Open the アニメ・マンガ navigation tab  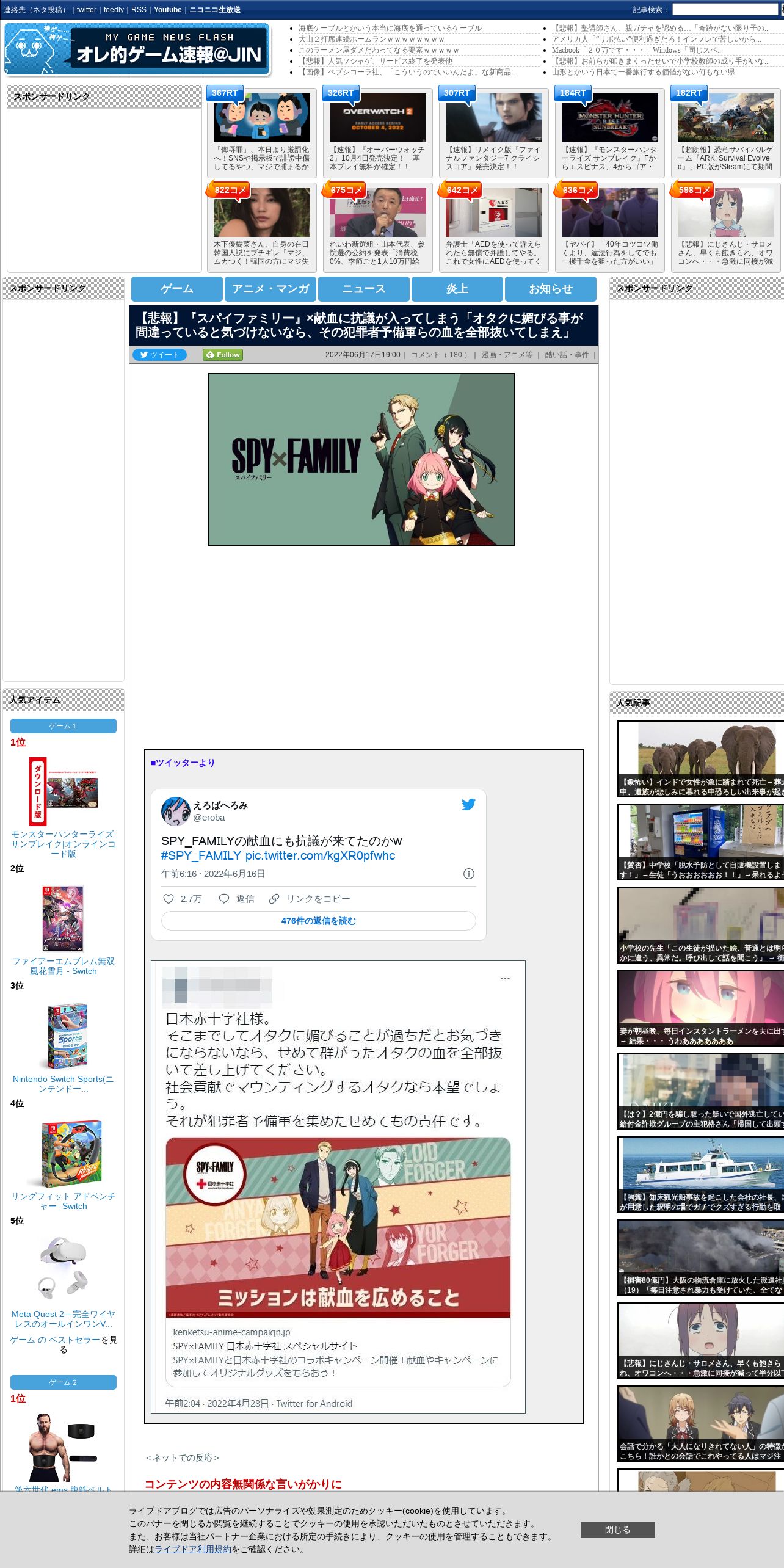(x=270, y=289)
